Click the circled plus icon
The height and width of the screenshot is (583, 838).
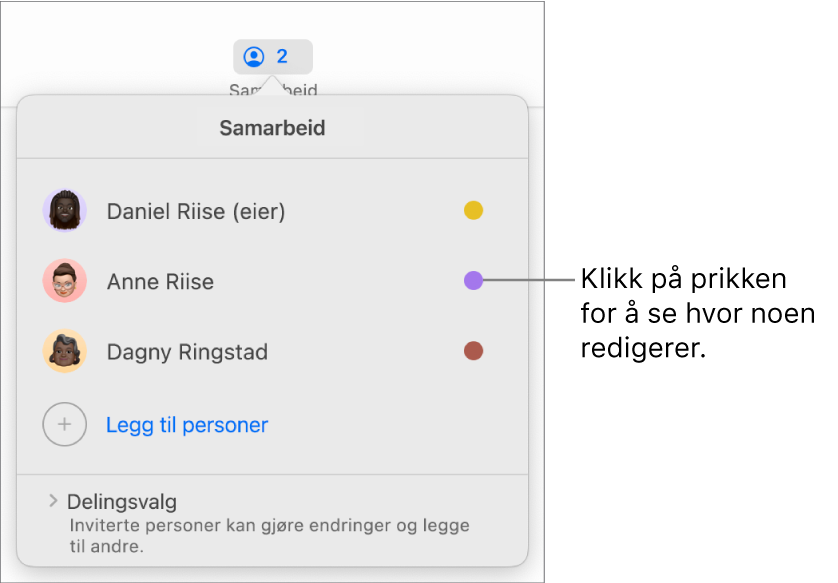65,424
